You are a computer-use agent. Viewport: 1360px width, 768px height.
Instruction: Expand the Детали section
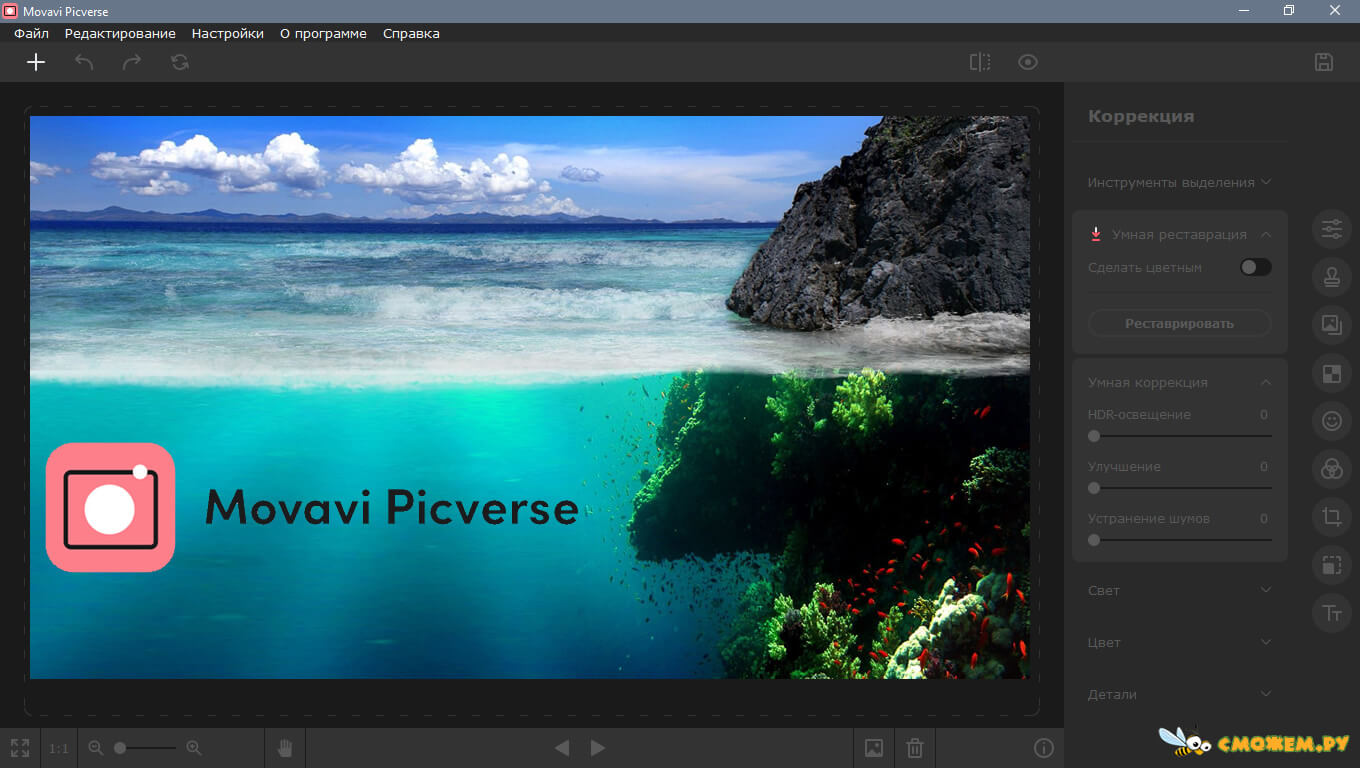tap(1179, 694)
